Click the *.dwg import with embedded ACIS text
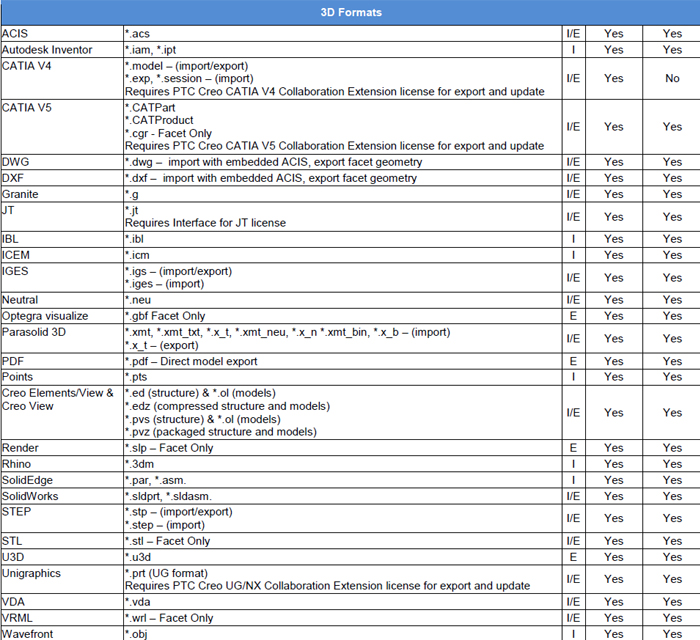This screenshot has width=700, height=640. 273,162
